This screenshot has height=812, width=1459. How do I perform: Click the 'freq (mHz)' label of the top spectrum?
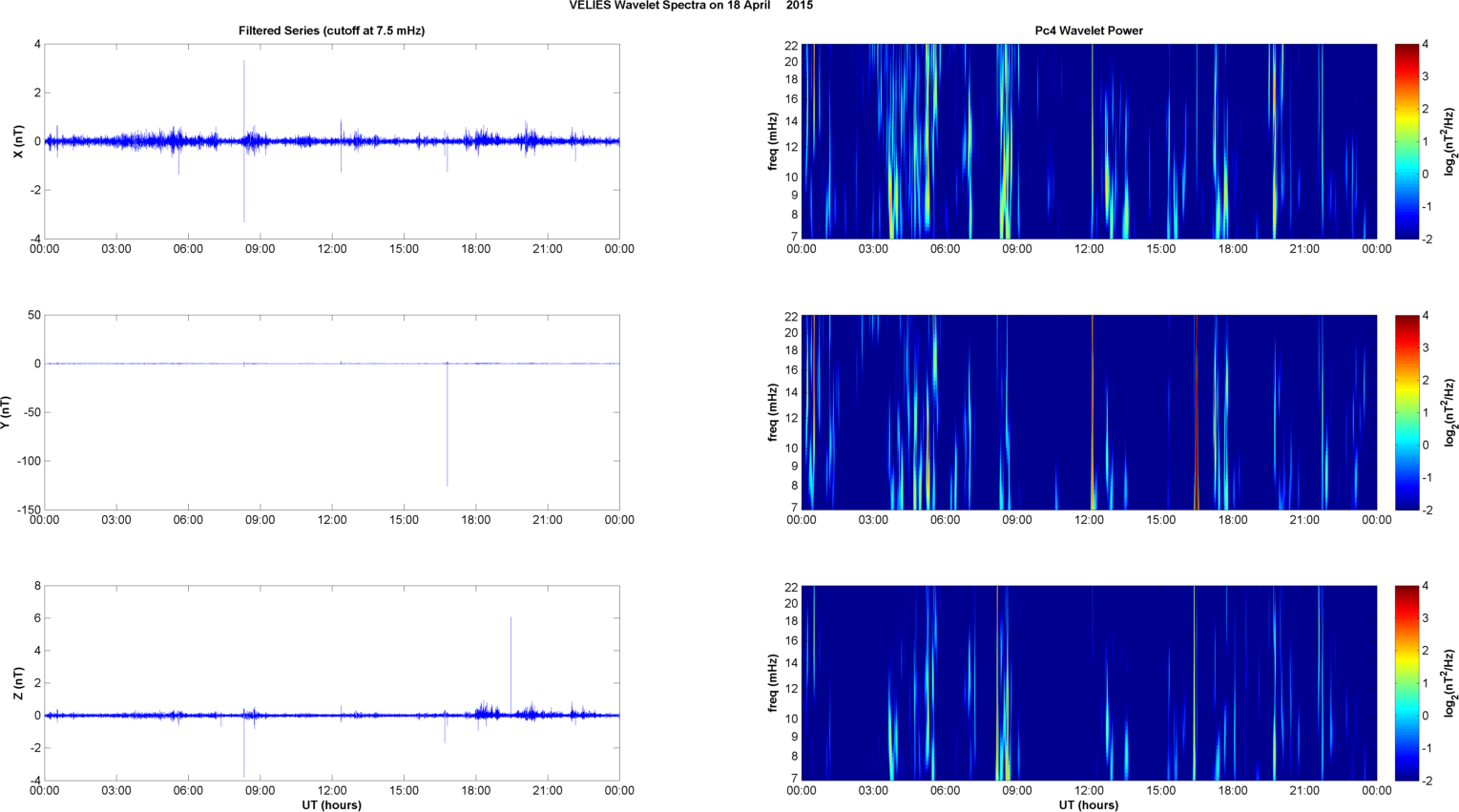[x=772, y=141]
